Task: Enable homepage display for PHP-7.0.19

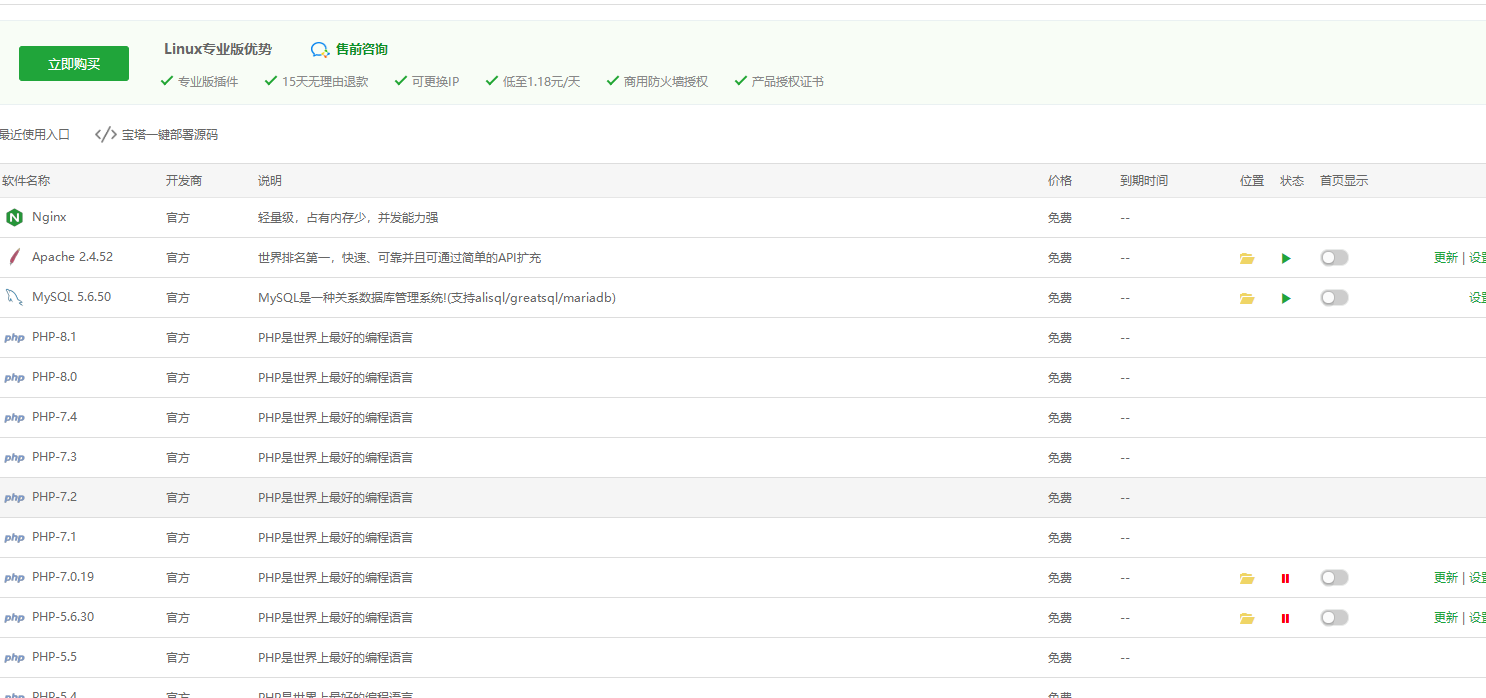Action: click(x=1334, y=578)
